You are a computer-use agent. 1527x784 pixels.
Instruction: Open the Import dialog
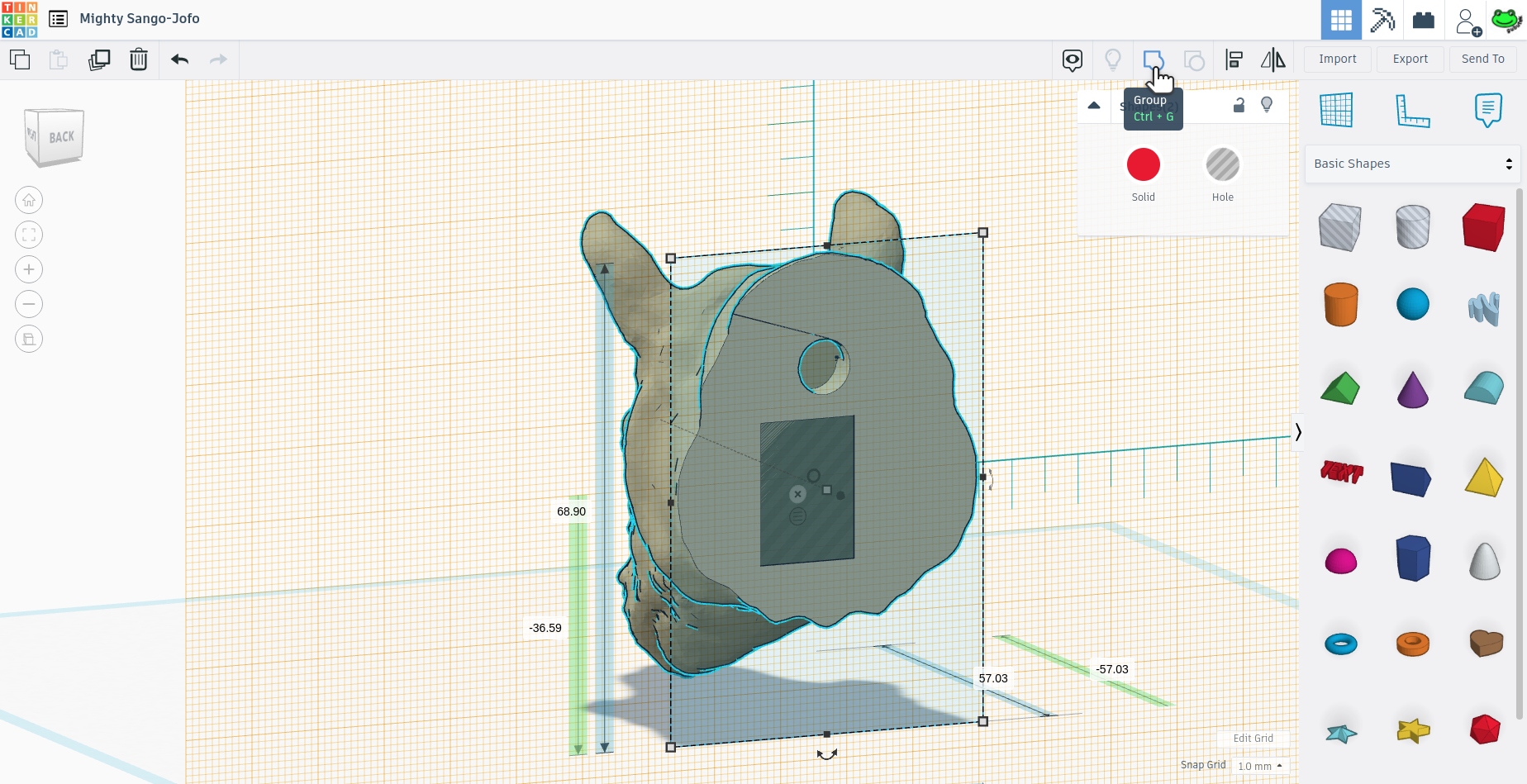[x=1336, y=59]
